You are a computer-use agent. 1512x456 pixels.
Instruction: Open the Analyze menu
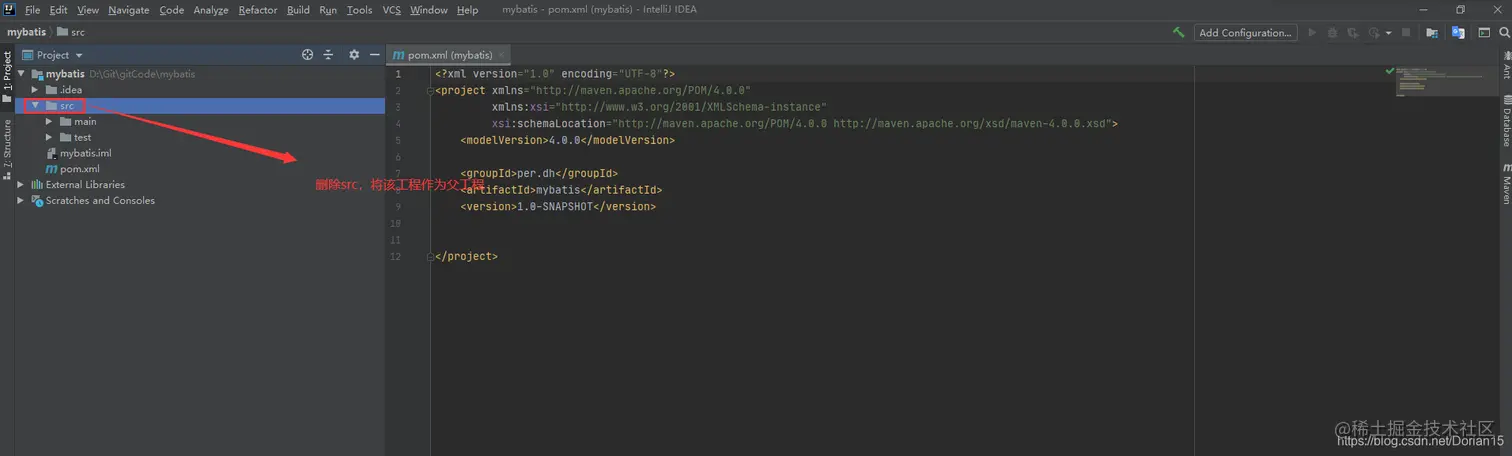pos(211,10)
